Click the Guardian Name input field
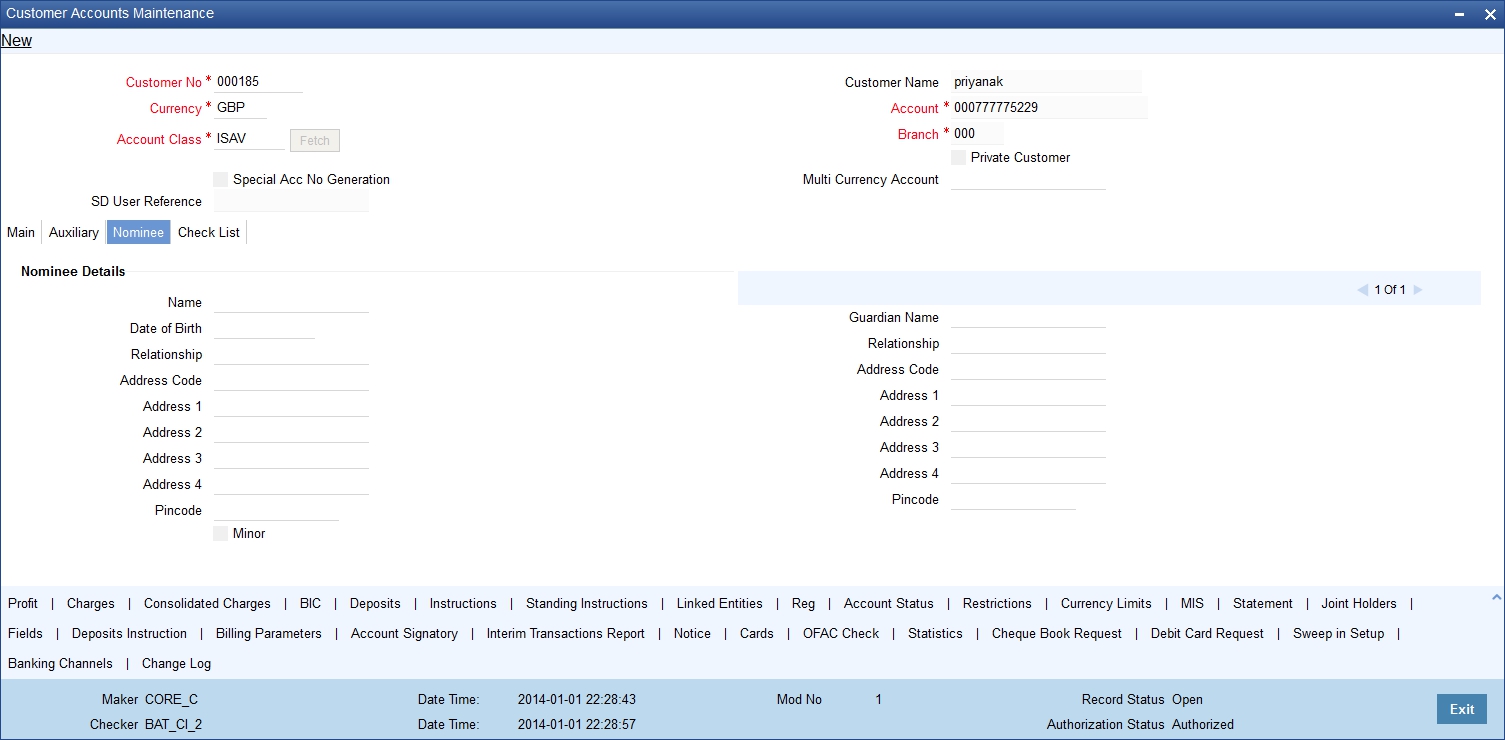This screenshot has width=1505, height=740. point(1028,317)
